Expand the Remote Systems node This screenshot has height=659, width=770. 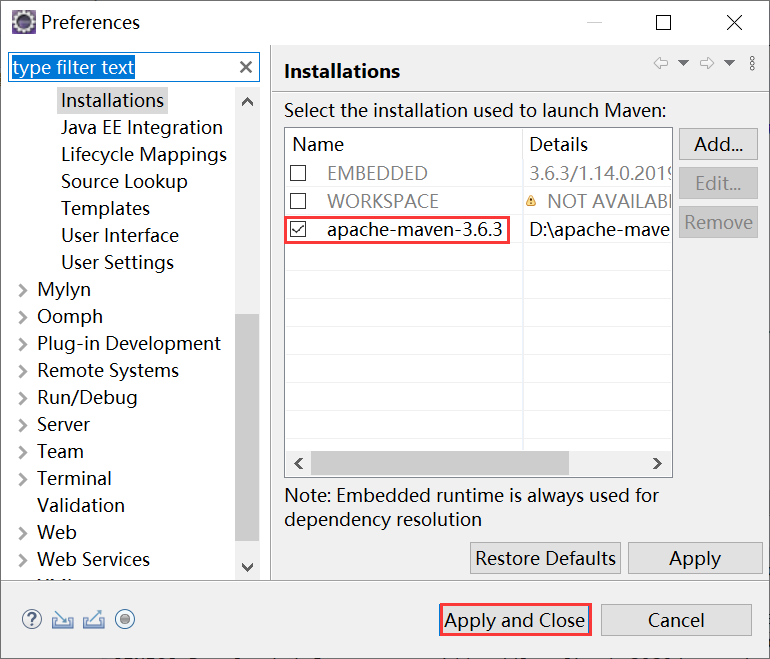[22, 371]
